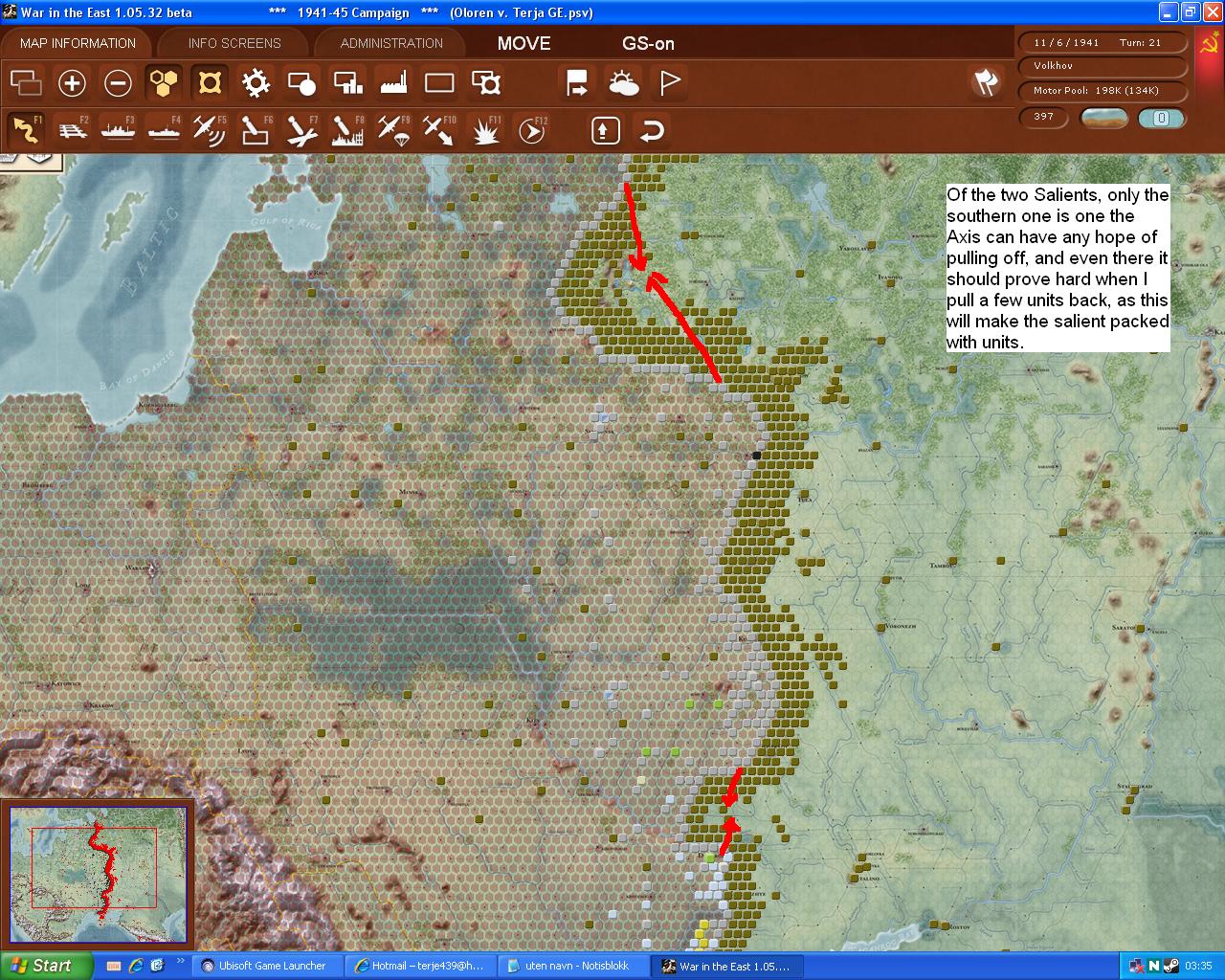Click the undo curved arrow button

point(652,129)
